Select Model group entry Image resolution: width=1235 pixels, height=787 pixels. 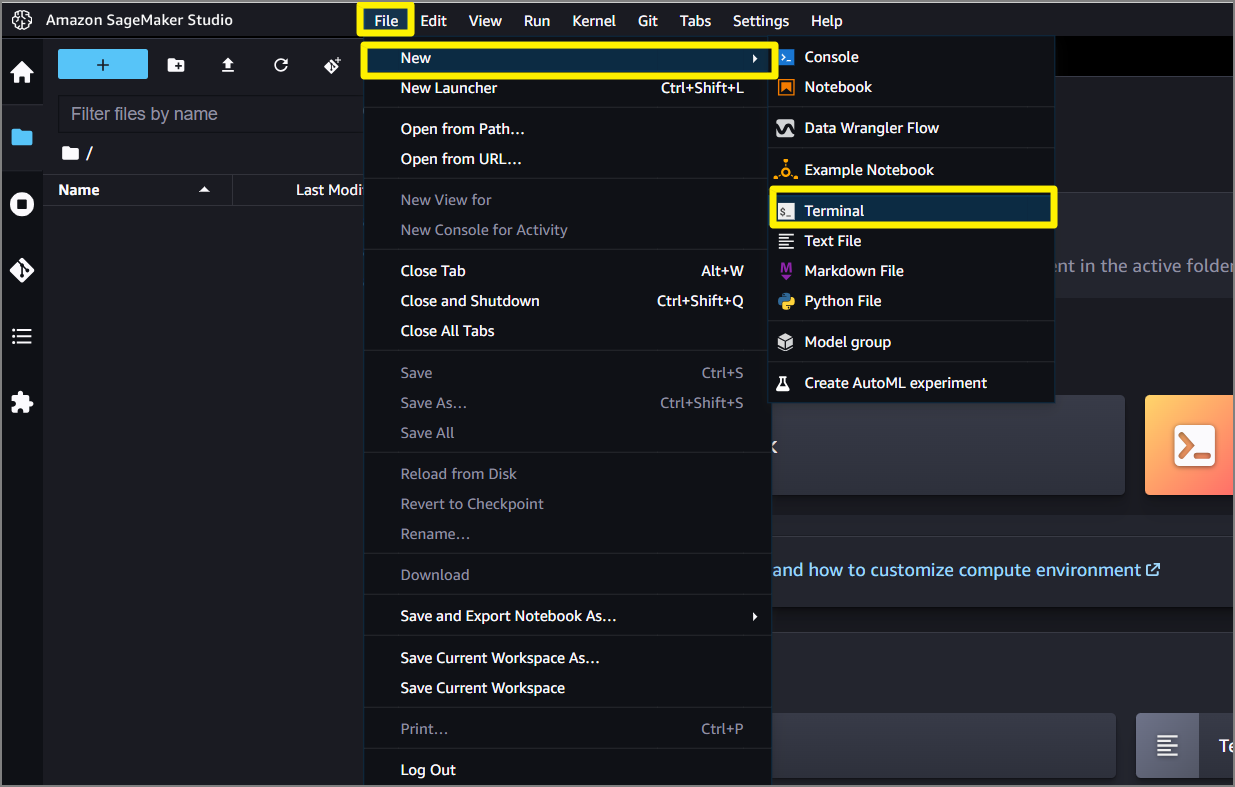[x=911, y=342]
